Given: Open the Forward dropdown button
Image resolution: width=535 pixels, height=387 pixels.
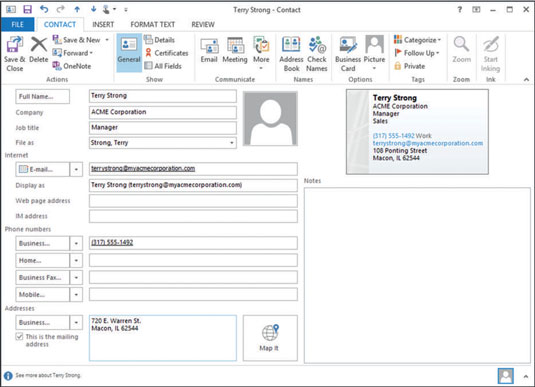Looking at the screenshot, I should tap(73, 53).
